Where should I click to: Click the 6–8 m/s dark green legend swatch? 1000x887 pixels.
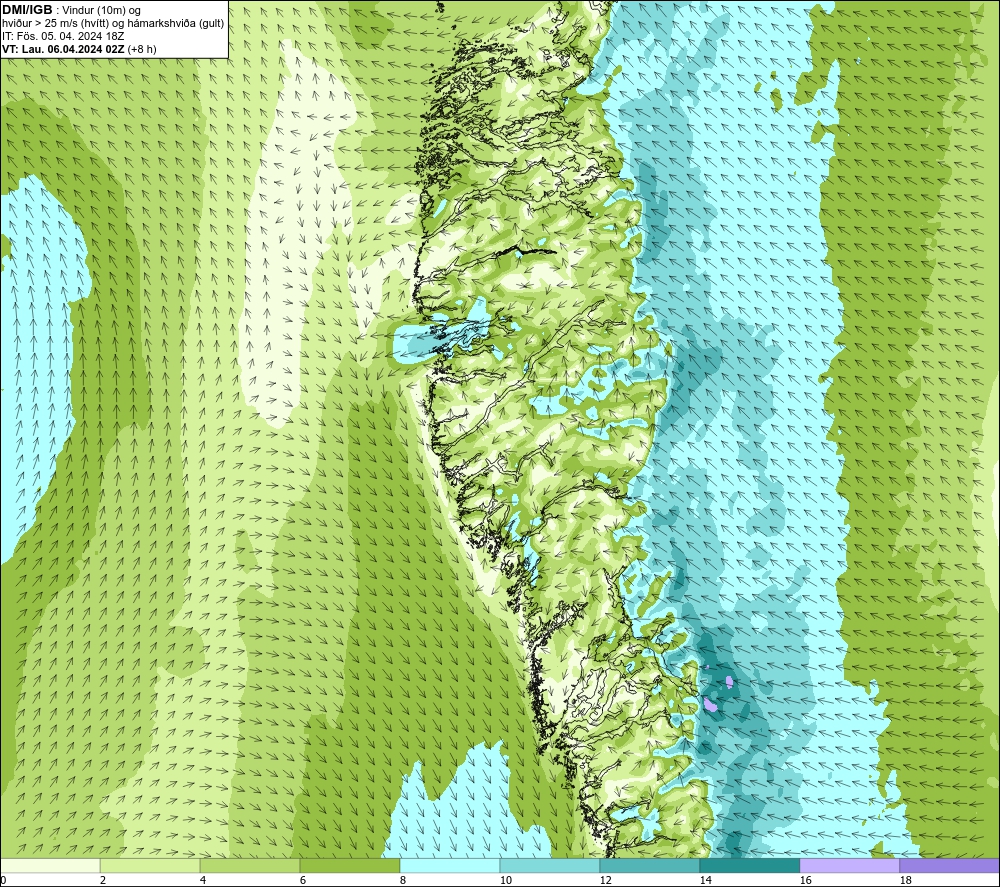(x=350, y=866)
